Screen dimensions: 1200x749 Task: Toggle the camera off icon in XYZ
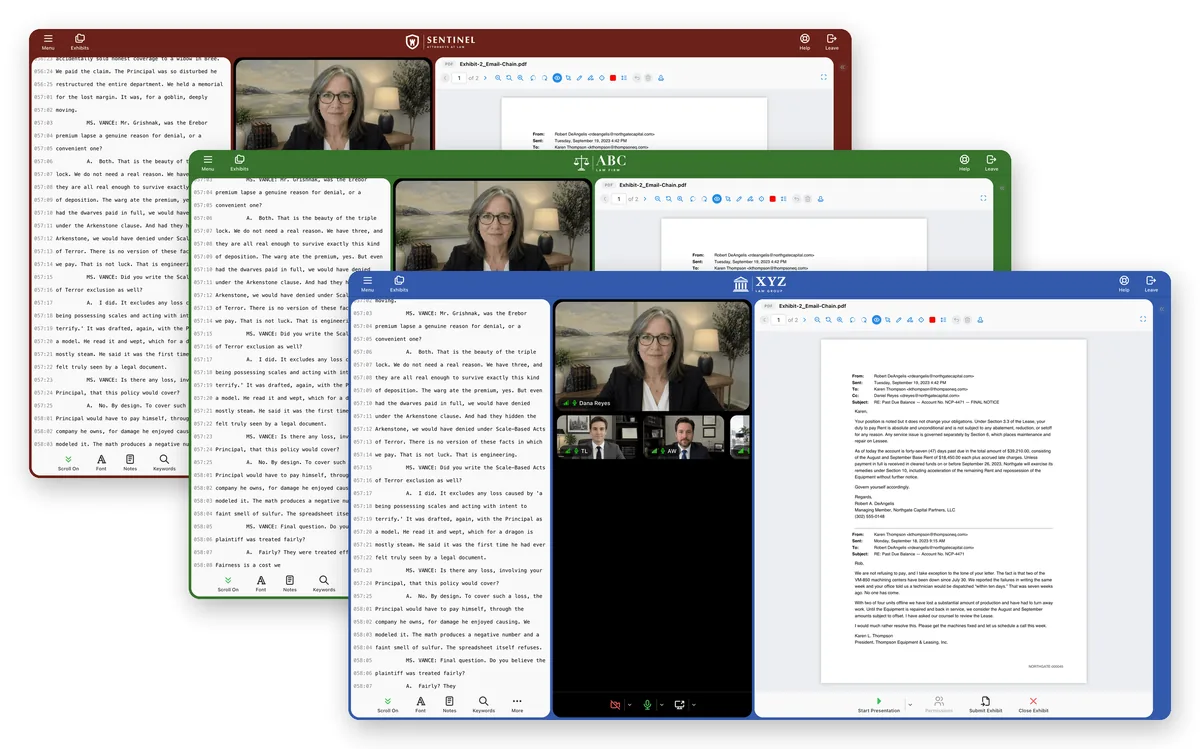(x=615, y=705)
